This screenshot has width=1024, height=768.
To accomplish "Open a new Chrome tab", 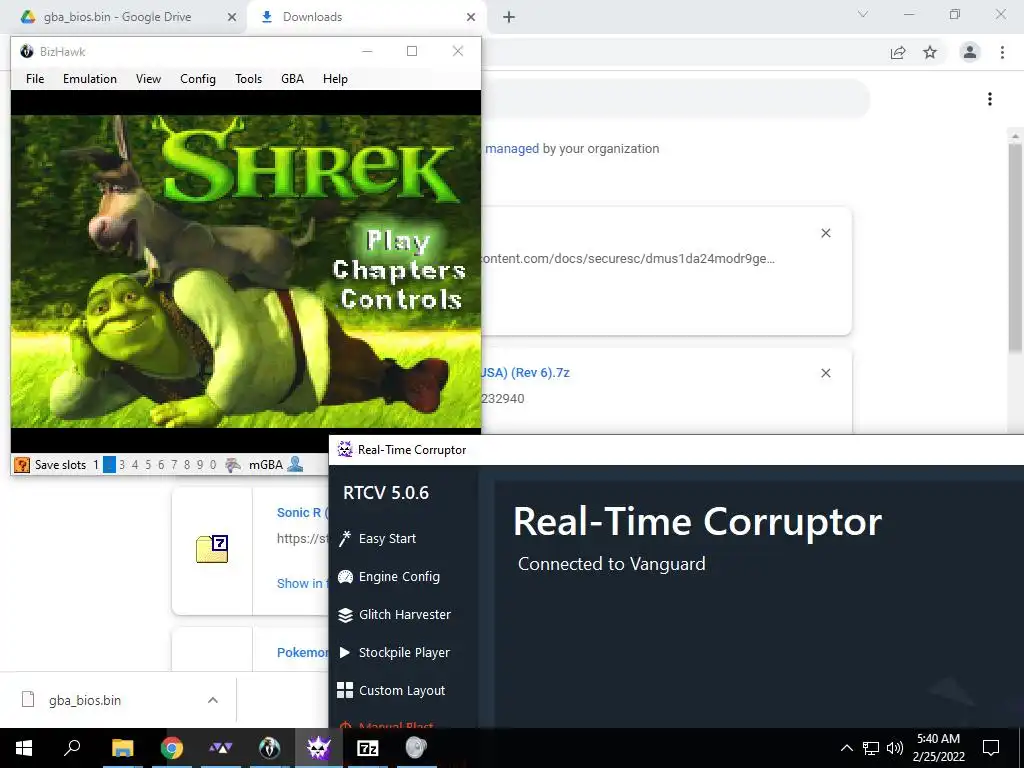I will click(x=509, y=17).
